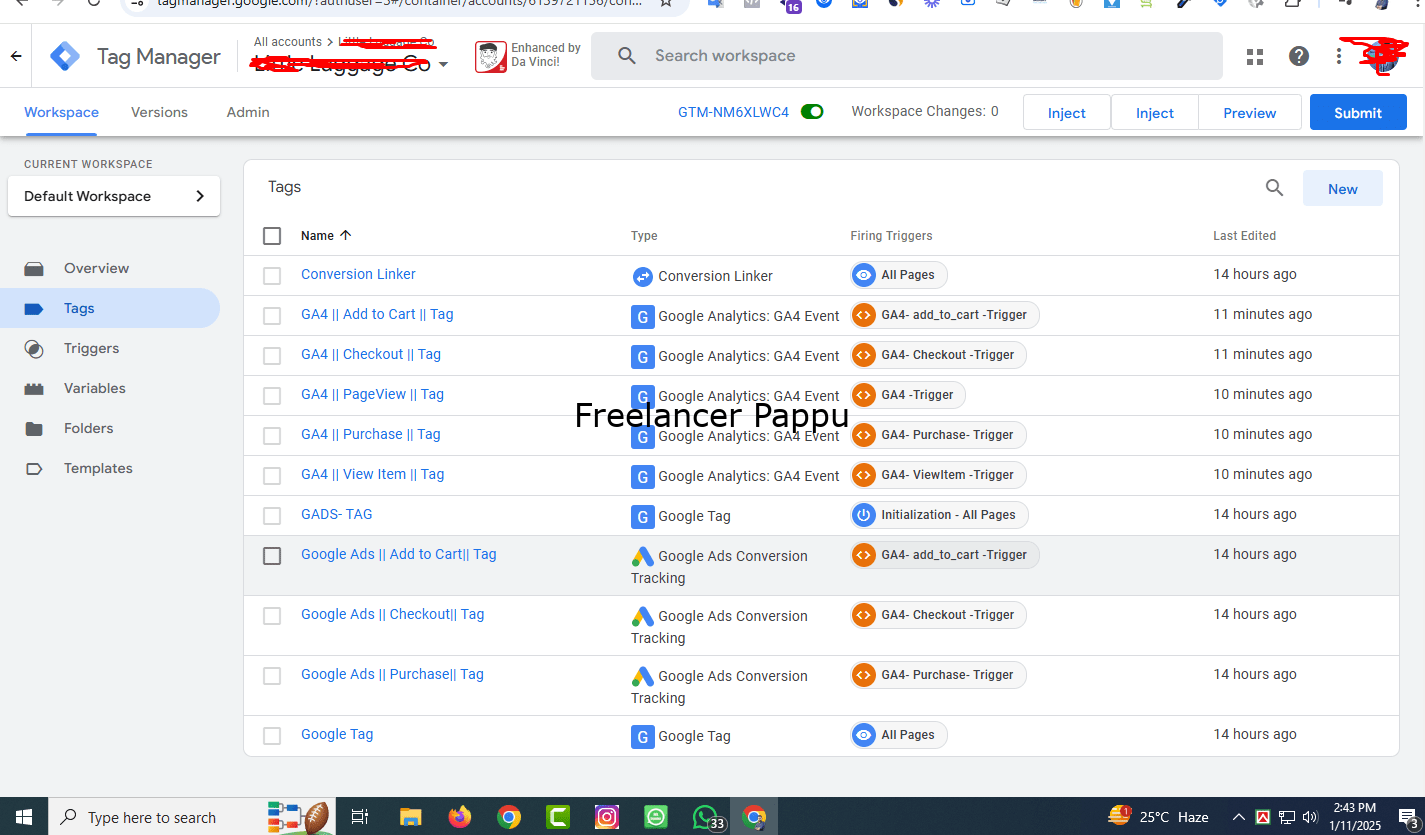Select the Workspace tab

[x=61, y=112]
